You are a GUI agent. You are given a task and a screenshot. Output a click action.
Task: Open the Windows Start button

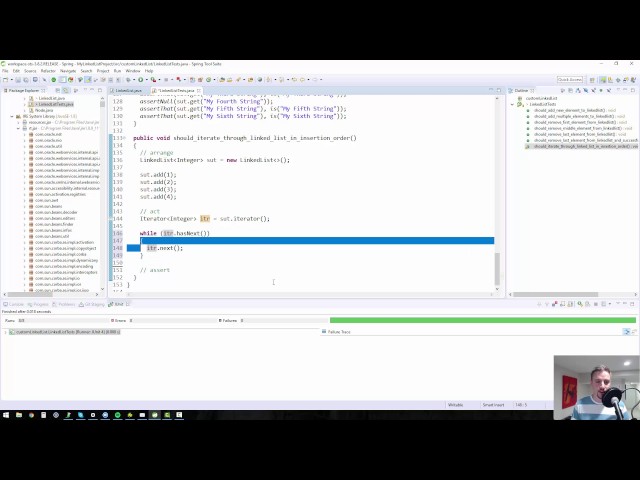tap(6, 415)
